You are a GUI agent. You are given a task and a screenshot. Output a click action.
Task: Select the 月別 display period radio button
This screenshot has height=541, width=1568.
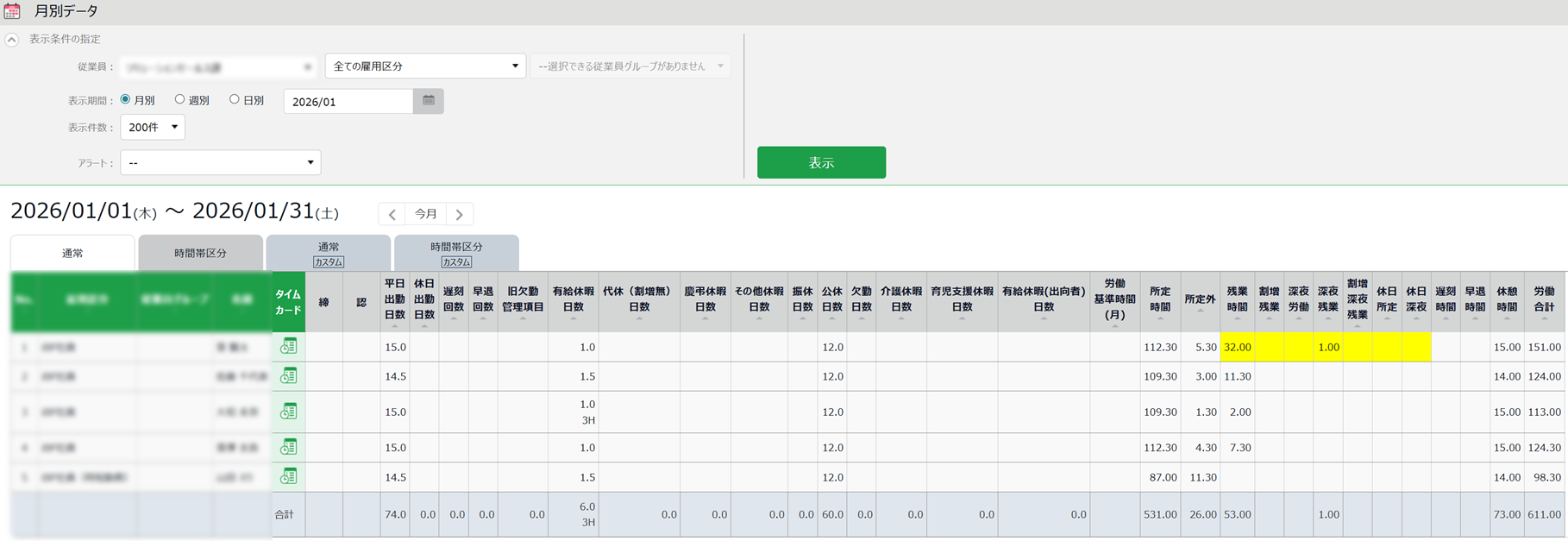pos(126,100)
